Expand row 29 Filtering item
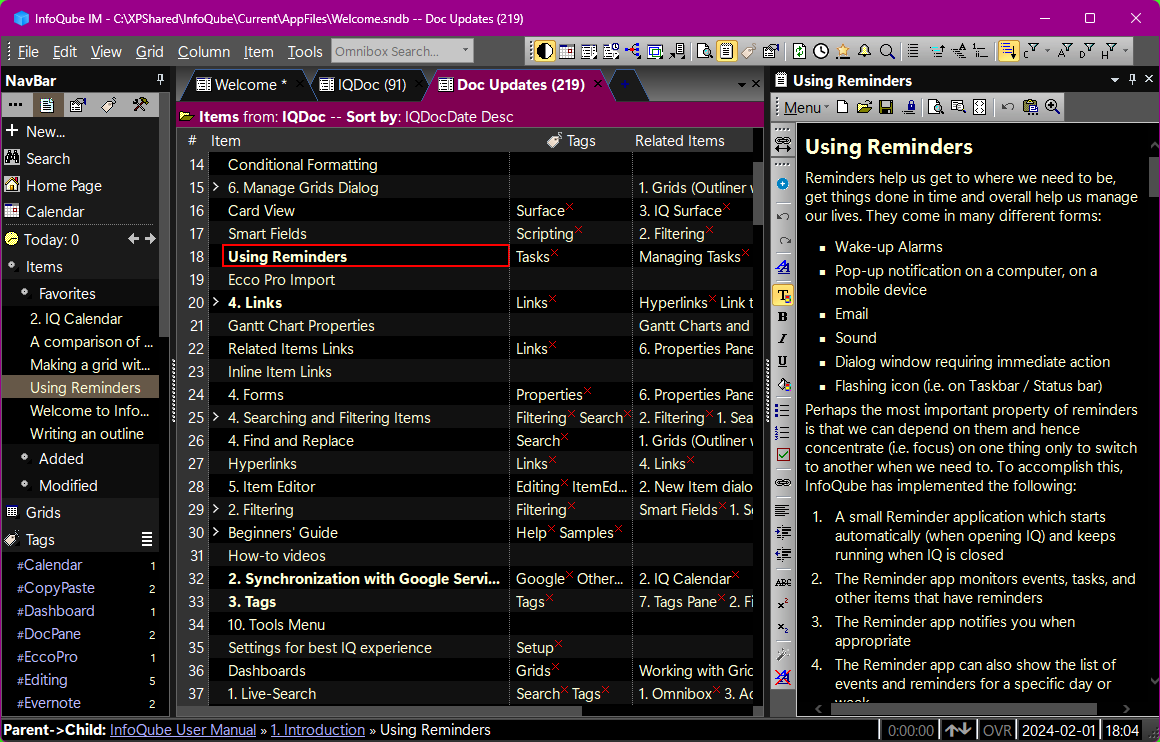 tap(216, 509)
